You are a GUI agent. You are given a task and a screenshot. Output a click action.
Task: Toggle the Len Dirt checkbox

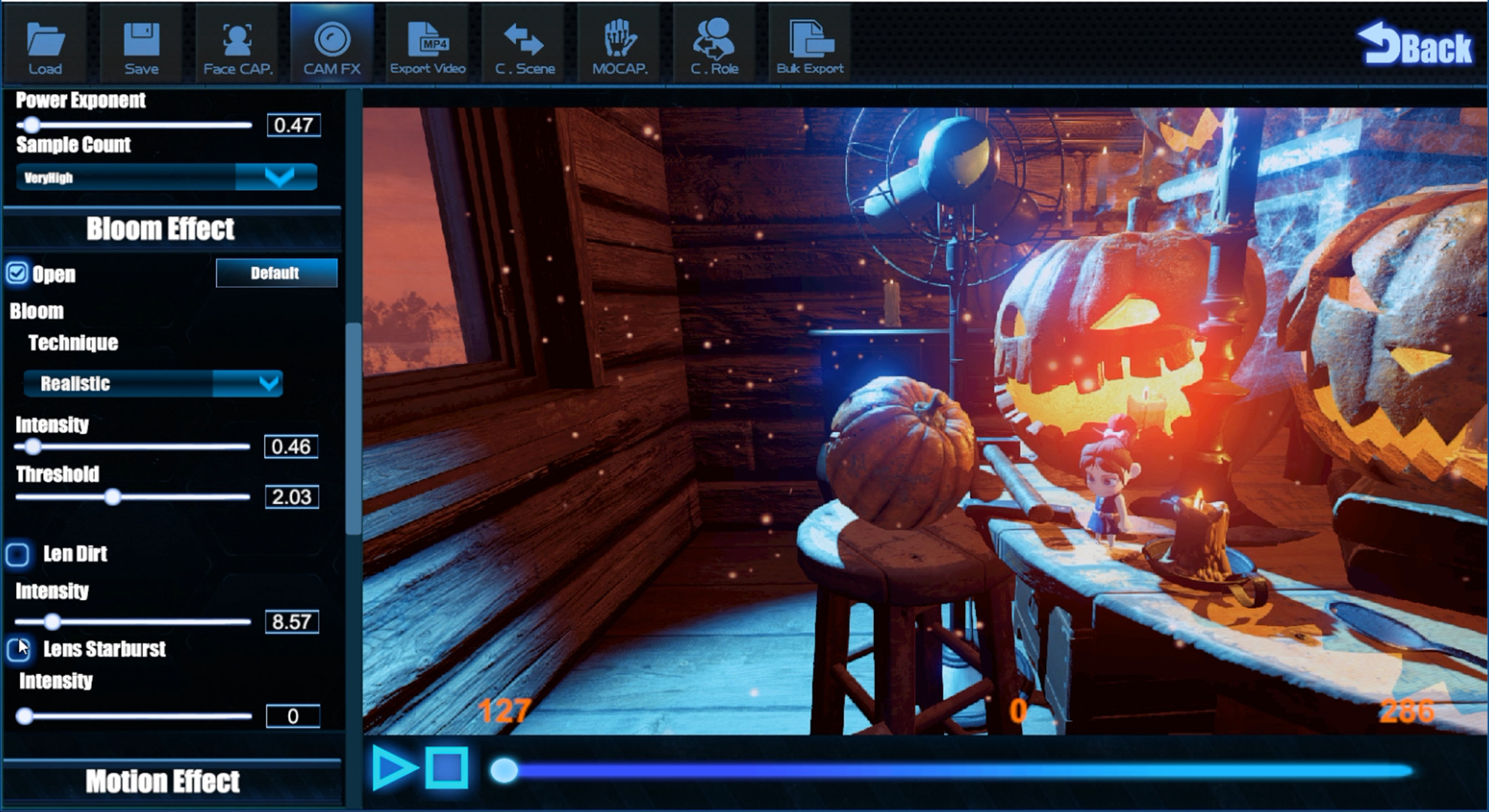18,554
